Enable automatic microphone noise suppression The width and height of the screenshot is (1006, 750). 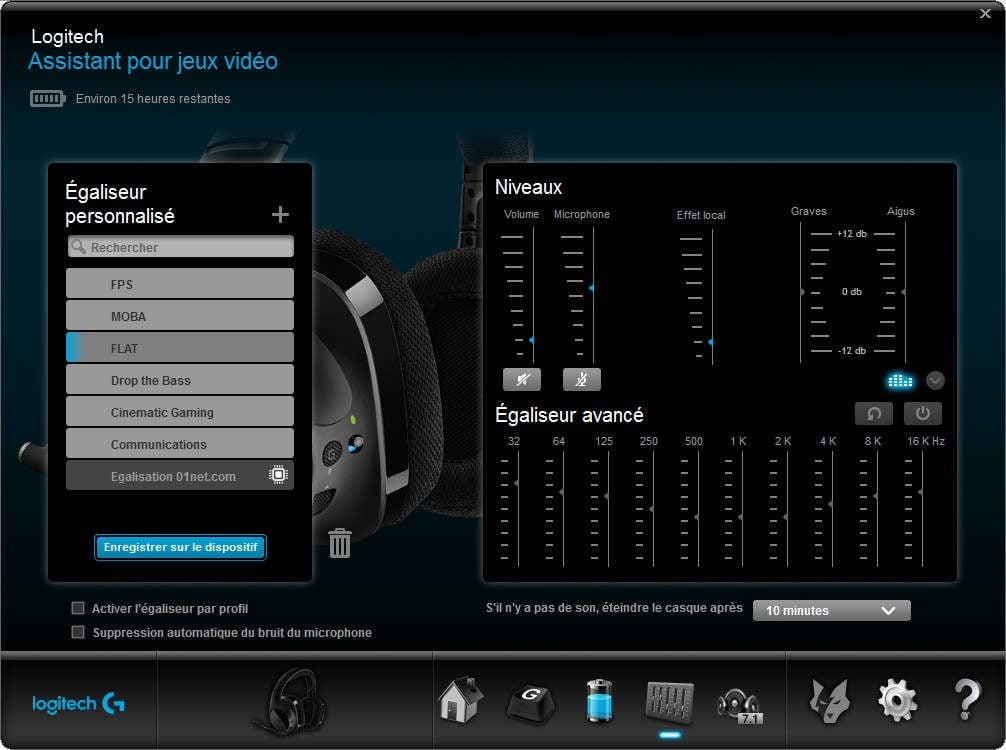pos(78,632)
